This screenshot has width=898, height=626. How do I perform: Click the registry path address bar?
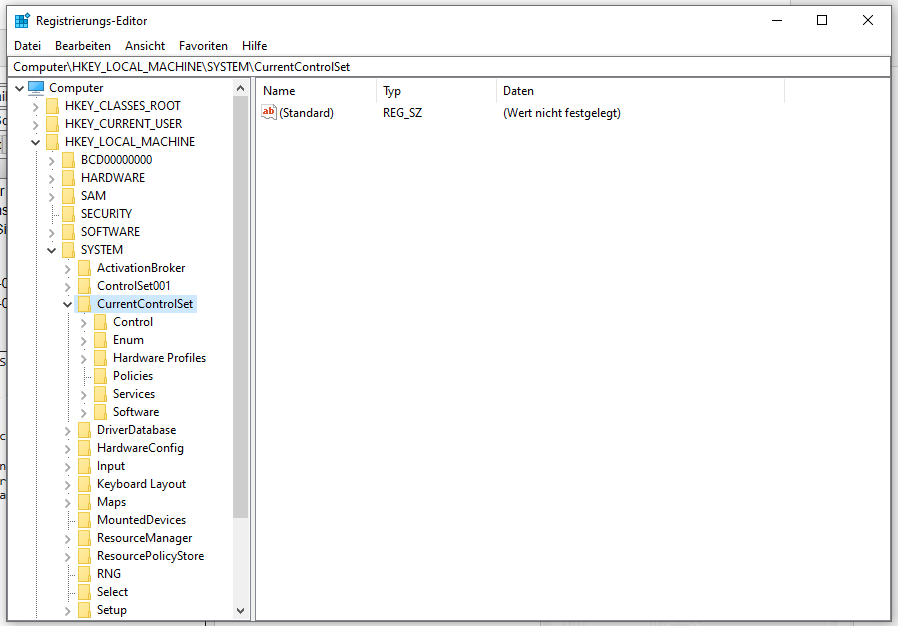click(449, 67)
